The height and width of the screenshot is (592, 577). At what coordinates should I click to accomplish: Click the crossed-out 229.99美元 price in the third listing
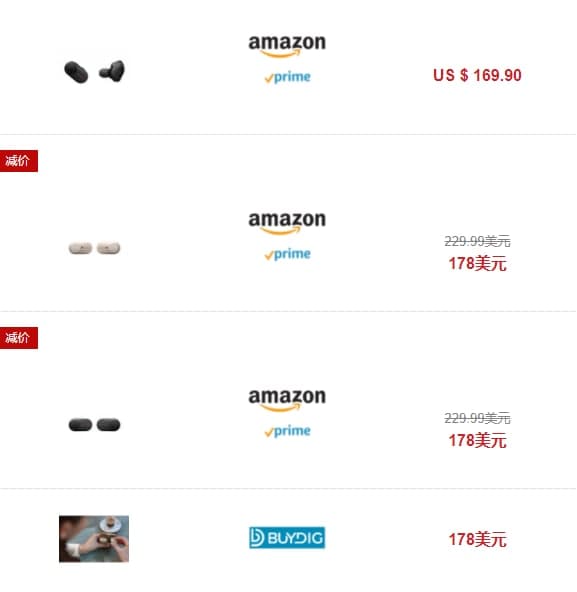(x=477, y=418)
